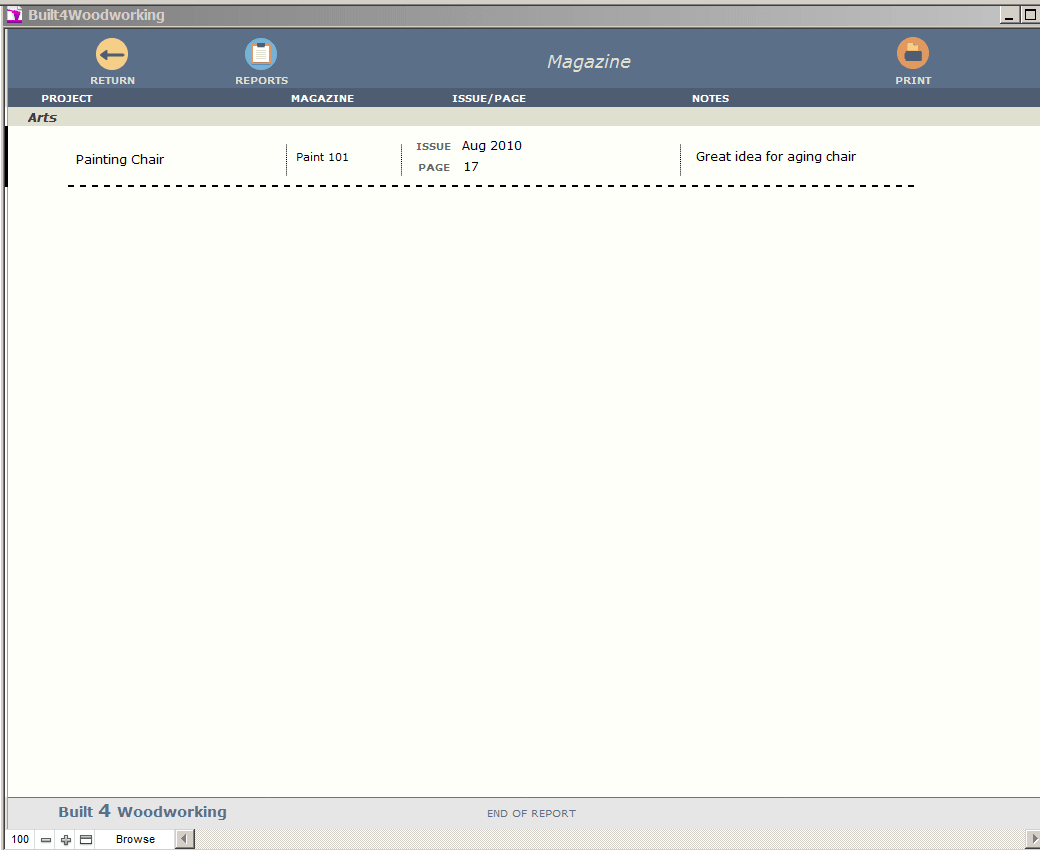Click the Painting Chair project field

click(120, 160)
